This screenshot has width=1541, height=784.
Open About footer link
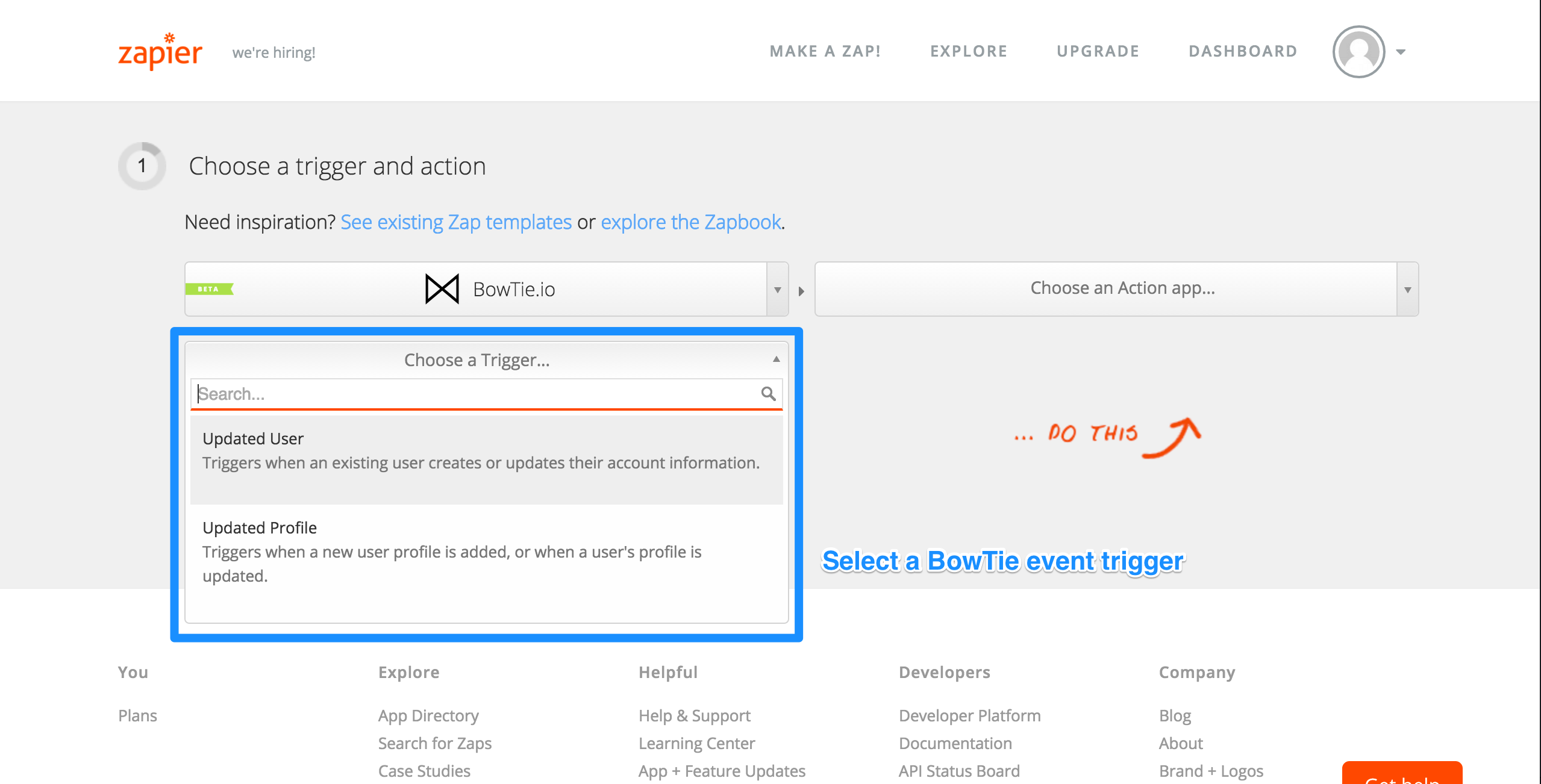[x=1181, y=743]
